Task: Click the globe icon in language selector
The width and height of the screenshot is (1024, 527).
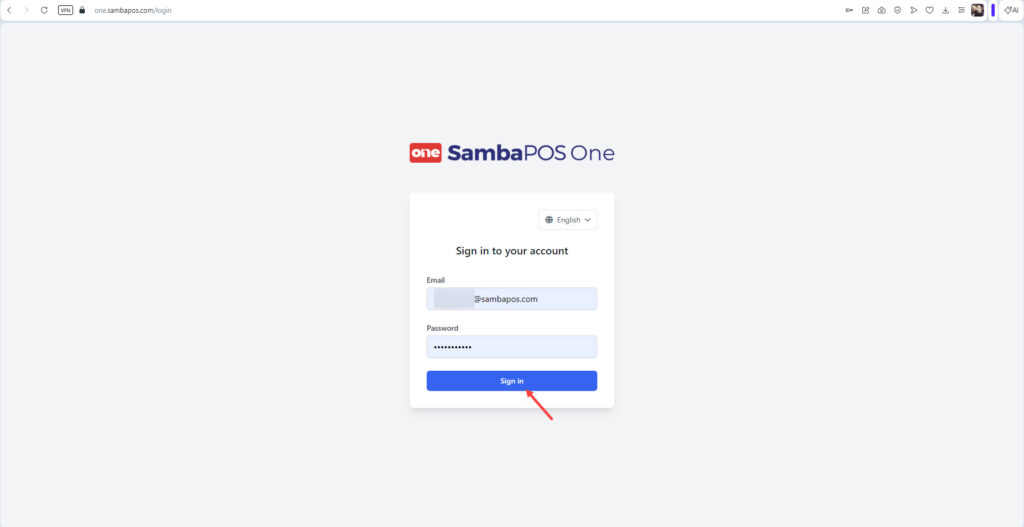Action: point(549,220)
